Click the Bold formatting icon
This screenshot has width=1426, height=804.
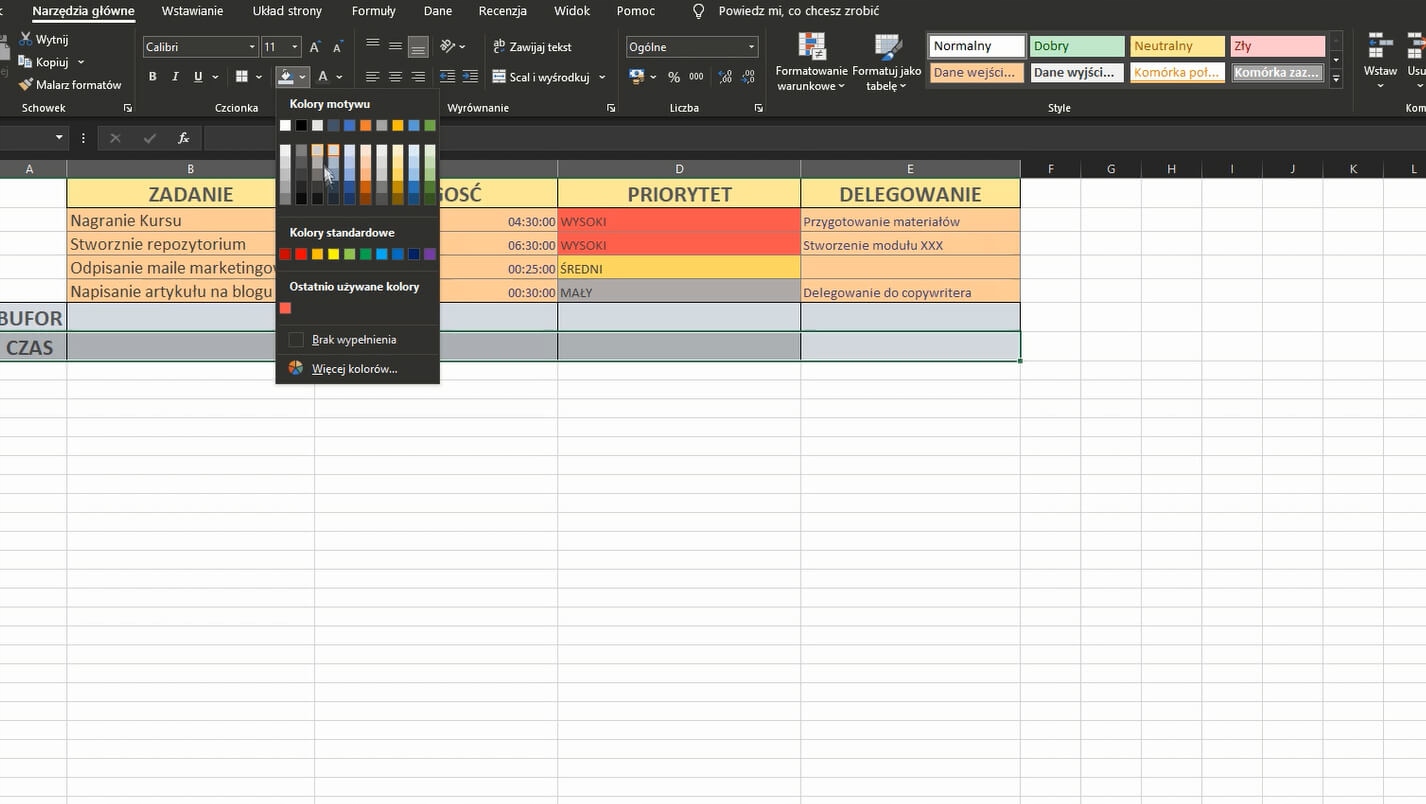point(153,77)
